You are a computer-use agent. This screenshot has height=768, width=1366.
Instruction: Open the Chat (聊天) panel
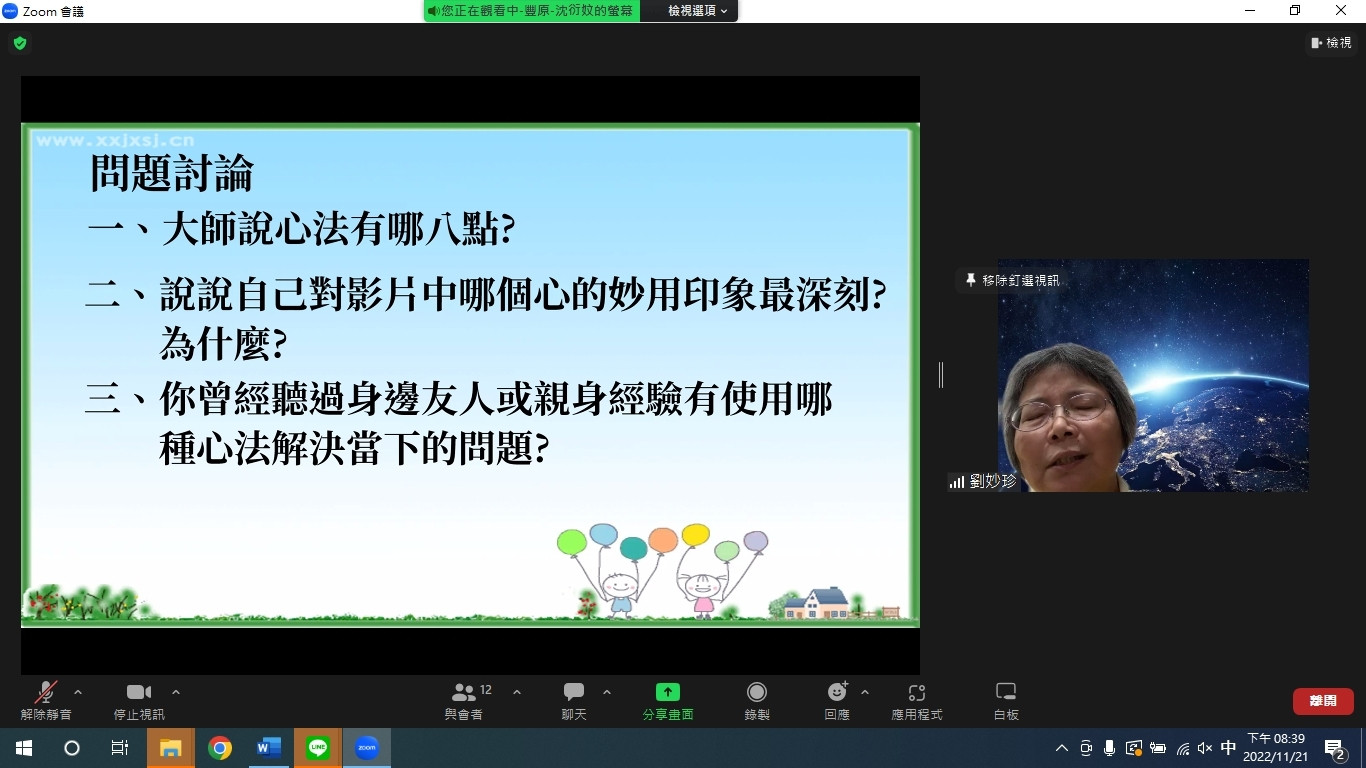(x=574, y=692)
